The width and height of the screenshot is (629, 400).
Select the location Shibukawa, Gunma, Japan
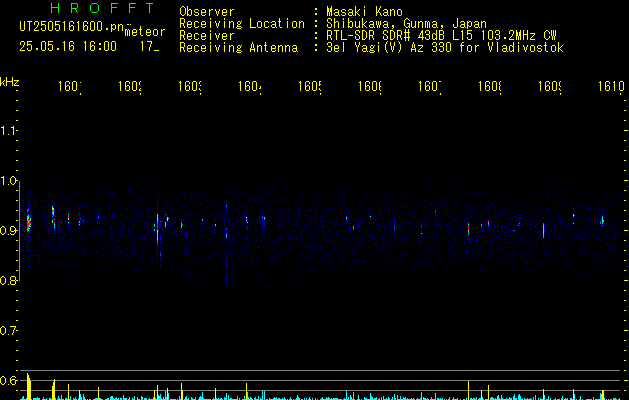pos(406,24)
